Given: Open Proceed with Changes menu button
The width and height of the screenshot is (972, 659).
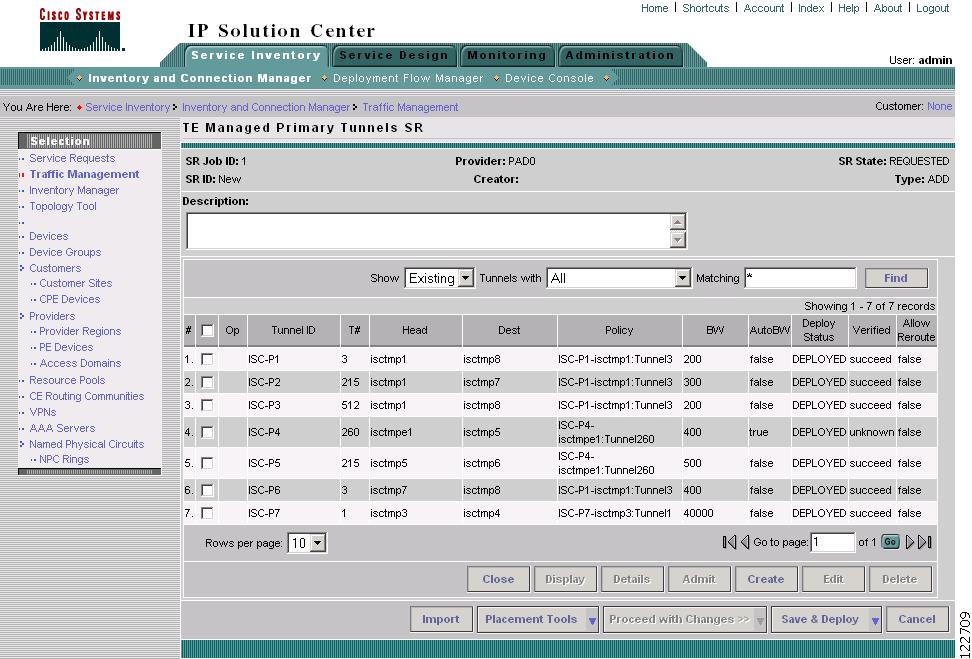Looking at the screenshot, I should 684,619.
